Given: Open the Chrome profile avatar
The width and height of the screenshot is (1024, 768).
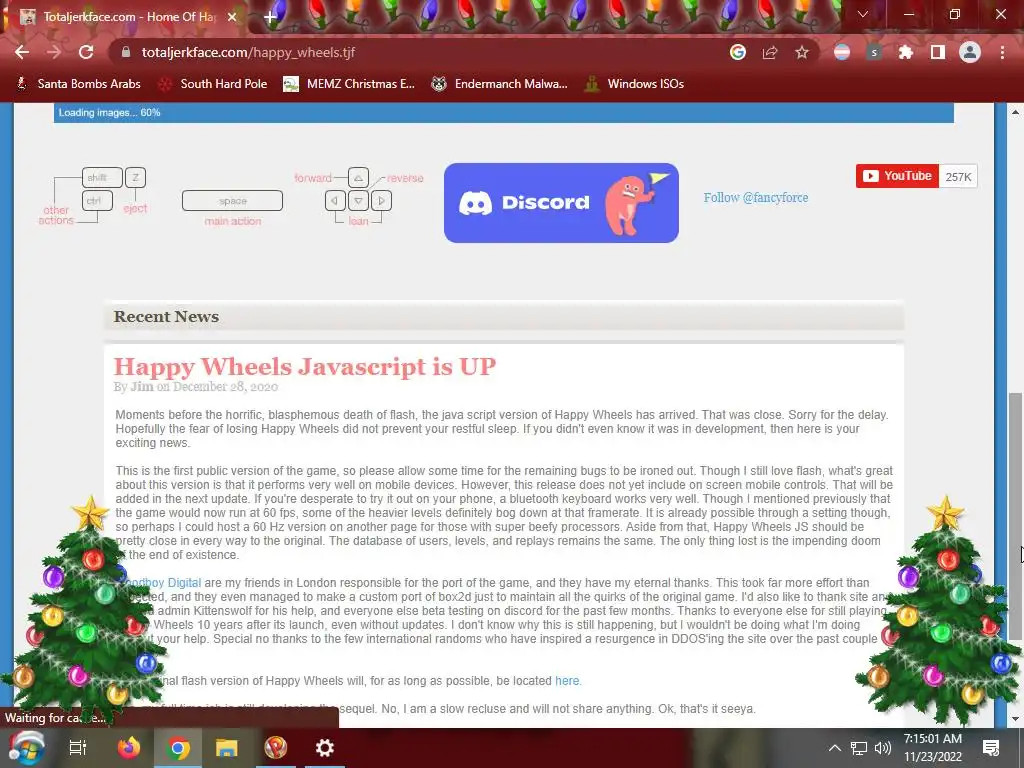Looking at the screenshot, I should click(x=970, y=52).
